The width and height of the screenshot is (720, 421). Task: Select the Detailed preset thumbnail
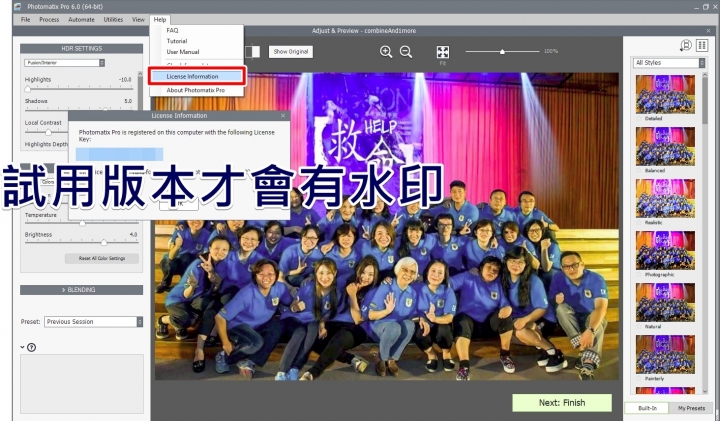tap(665, 94)
